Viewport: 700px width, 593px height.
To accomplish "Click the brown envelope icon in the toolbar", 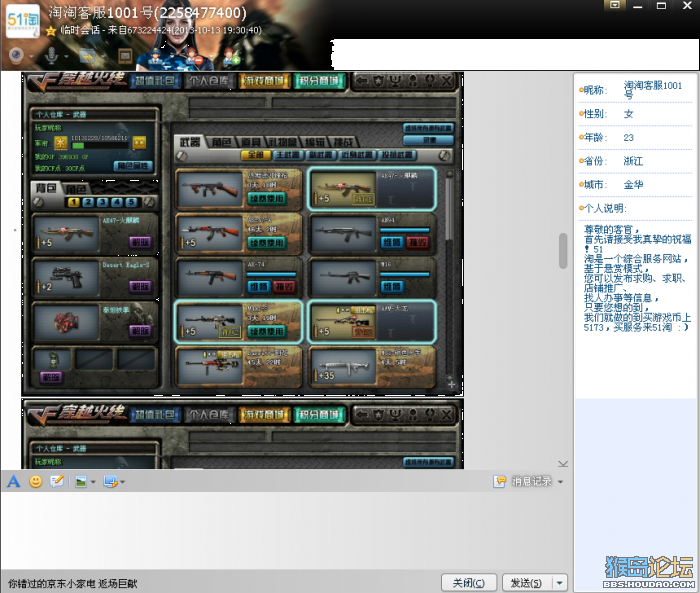I will point(125,56).
